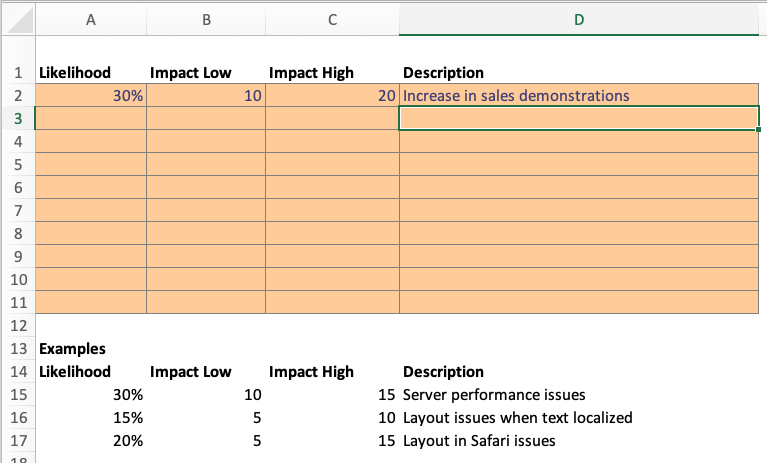Select the 15% likelihood cell
Screen dimensions: 767x463
(x=91, y=418)
